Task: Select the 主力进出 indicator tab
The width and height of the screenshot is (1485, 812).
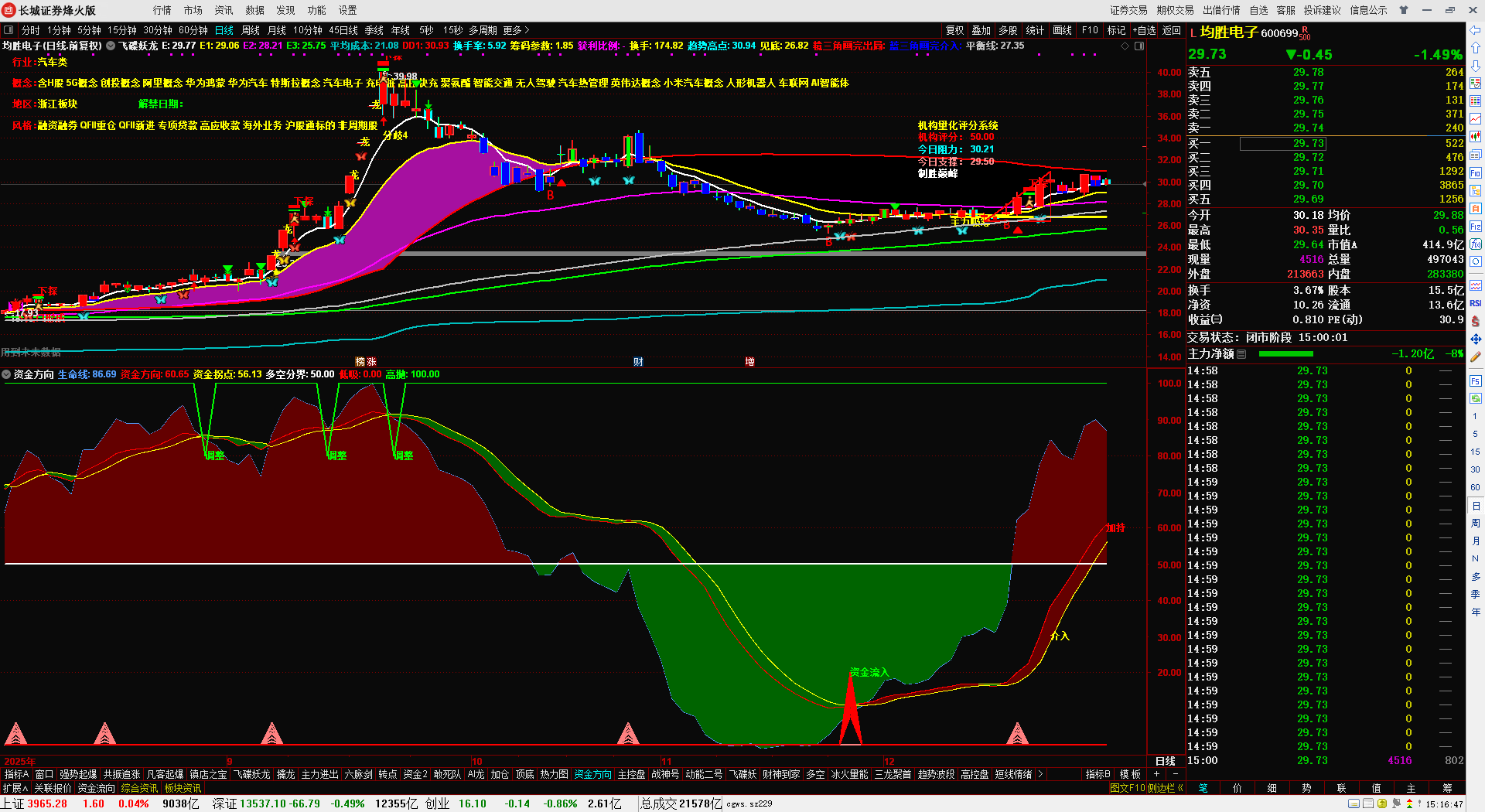Action: tap(319, 774)
